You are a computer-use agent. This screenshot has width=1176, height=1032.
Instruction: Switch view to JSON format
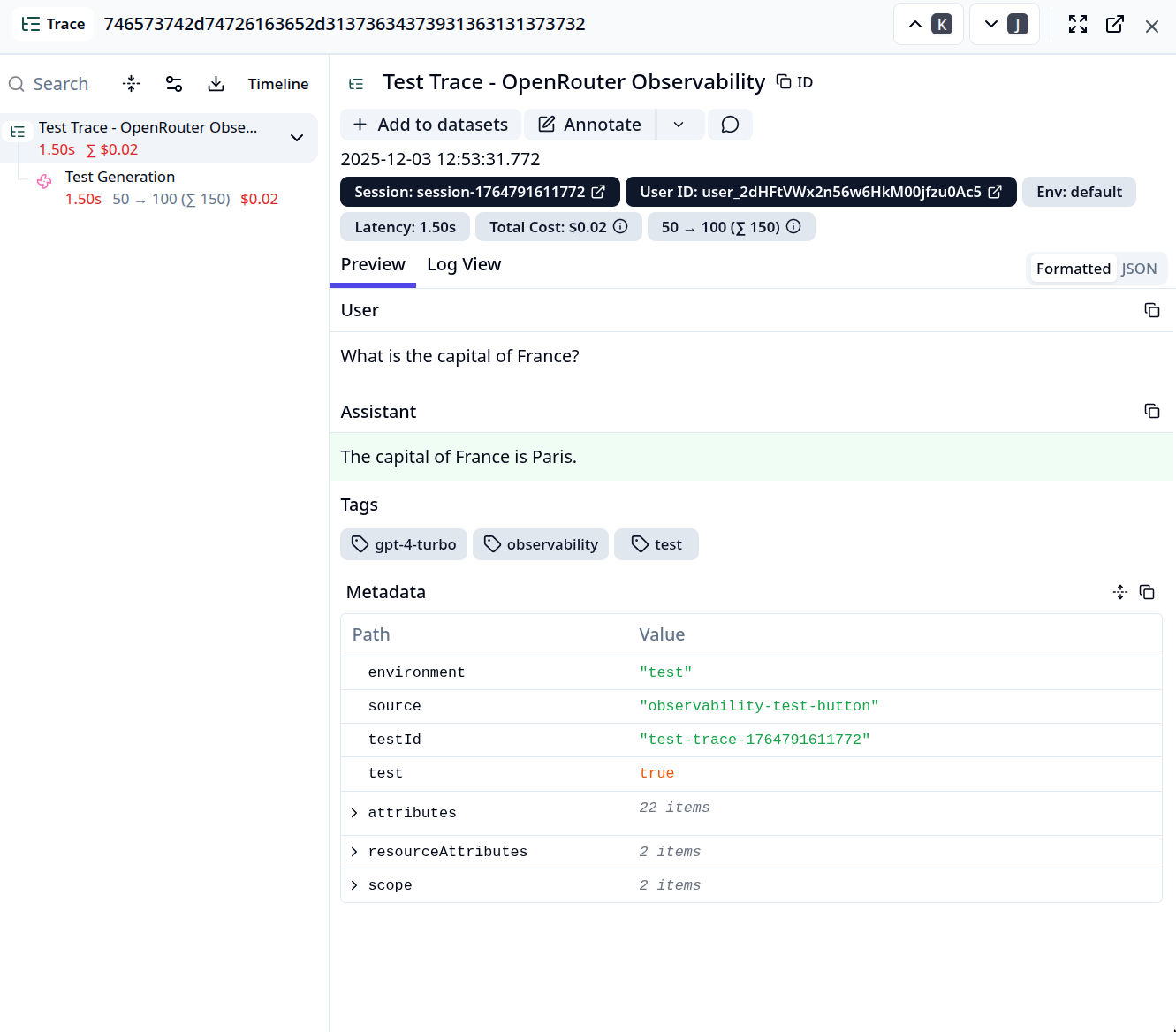(1139, 269)
